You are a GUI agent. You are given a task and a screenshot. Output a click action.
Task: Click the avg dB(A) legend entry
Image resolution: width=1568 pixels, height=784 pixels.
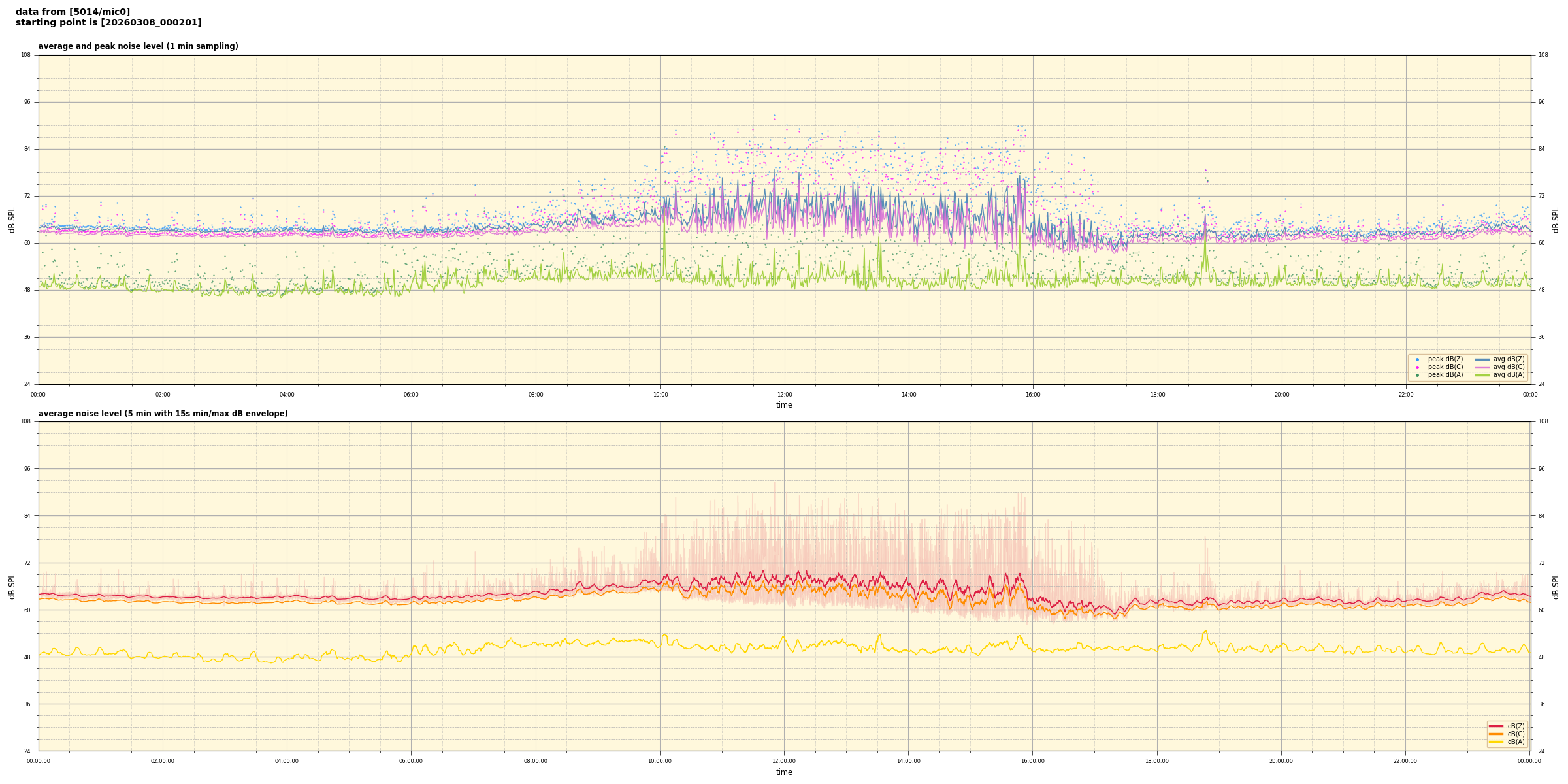(1508, 375)
